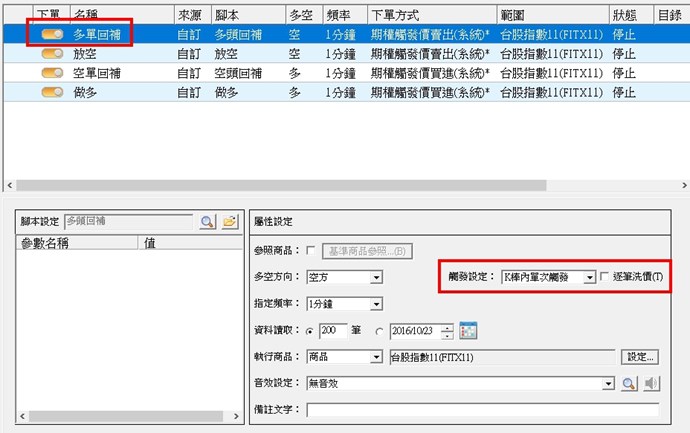Toggle the 放空 strategy switch

[x=52, y=53]
